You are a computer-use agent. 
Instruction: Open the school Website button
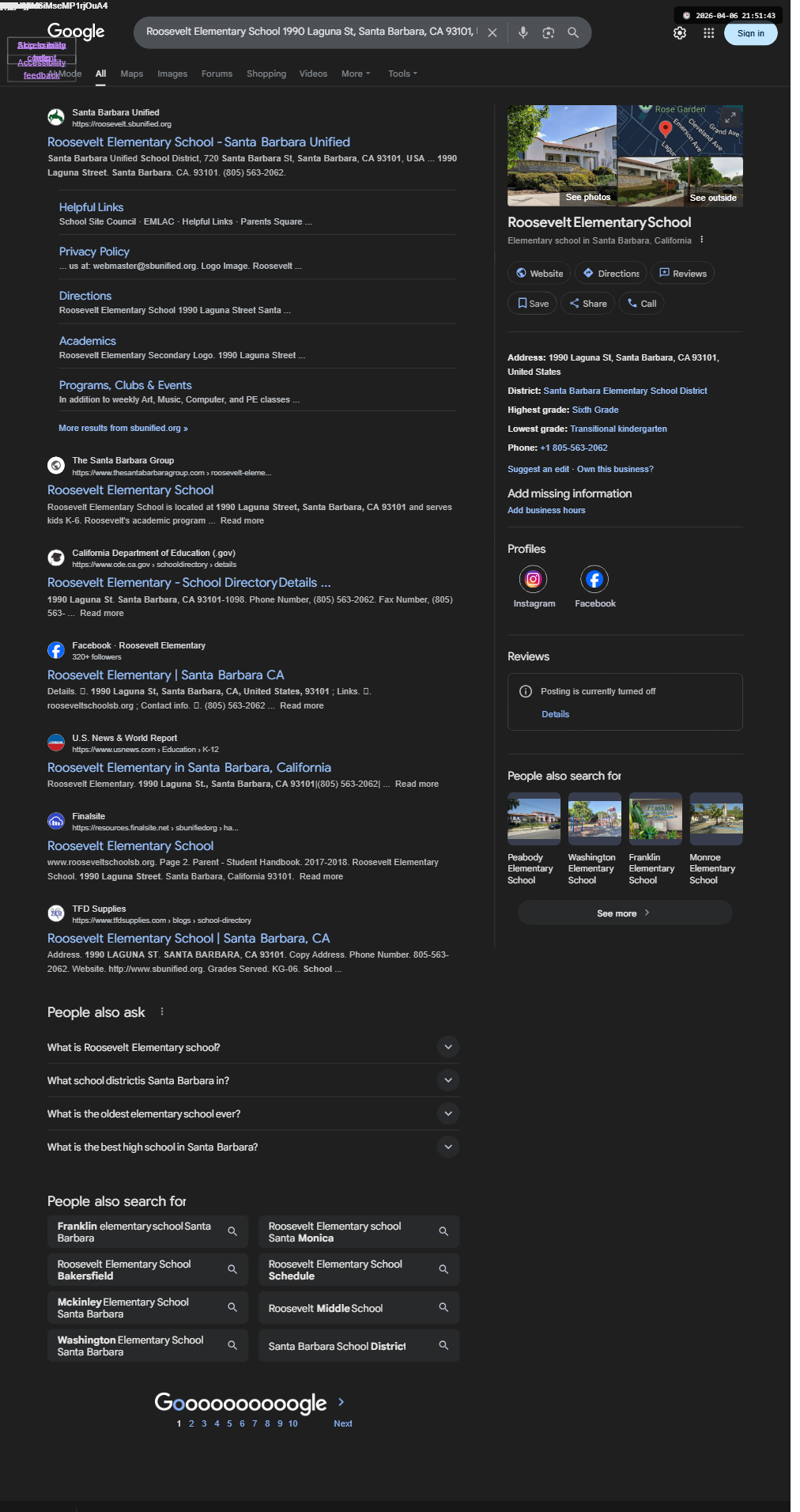coord(539,274)
